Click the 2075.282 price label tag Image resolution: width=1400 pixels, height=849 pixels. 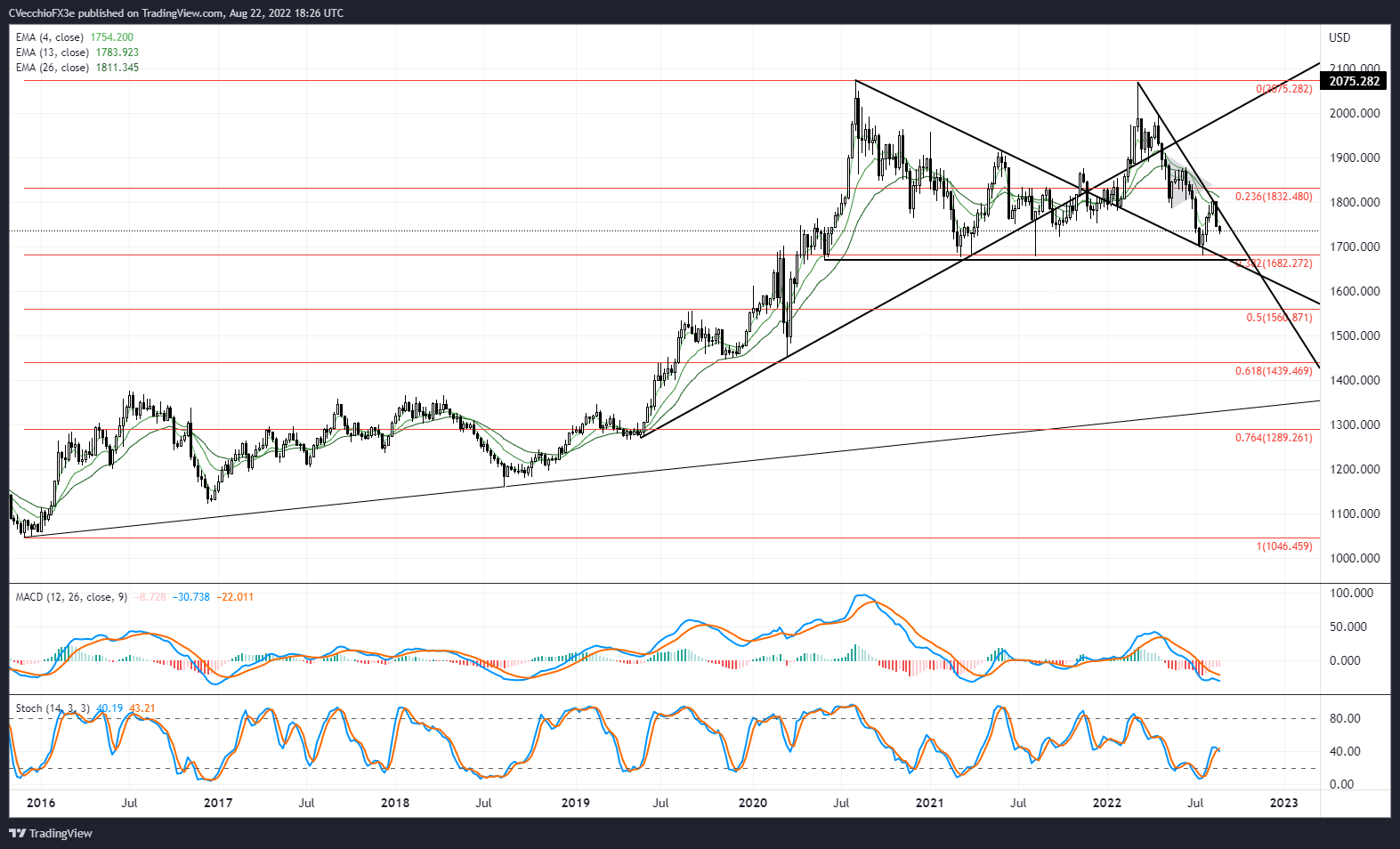[x=1354, y=81]
